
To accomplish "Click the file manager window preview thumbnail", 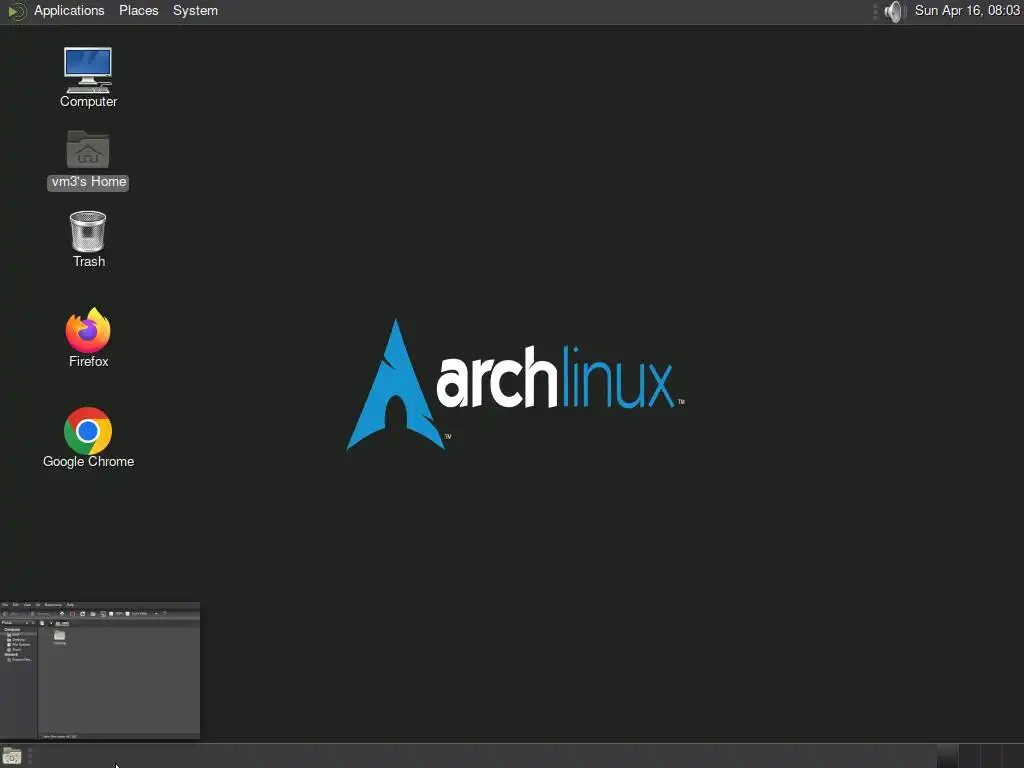I will [100, 671].
